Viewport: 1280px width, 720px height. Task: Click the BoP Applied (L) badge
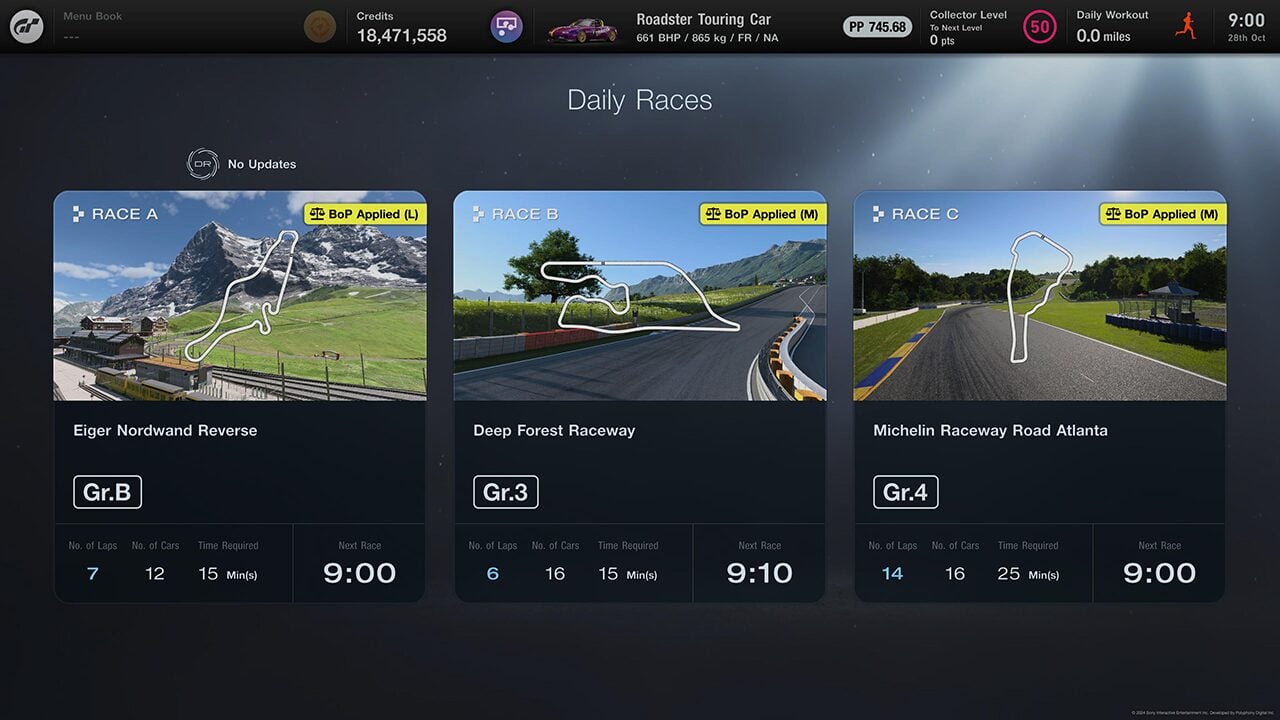pos(364,214)
